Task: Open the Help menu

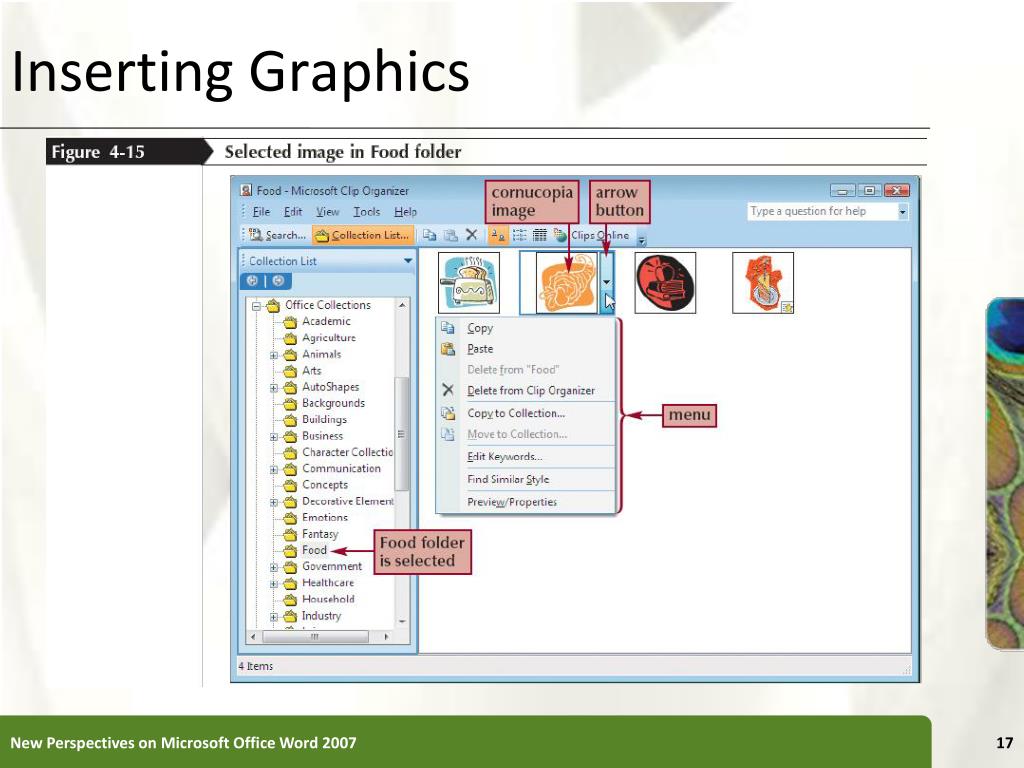Action: pyautogui.click(x=406, y=212)
